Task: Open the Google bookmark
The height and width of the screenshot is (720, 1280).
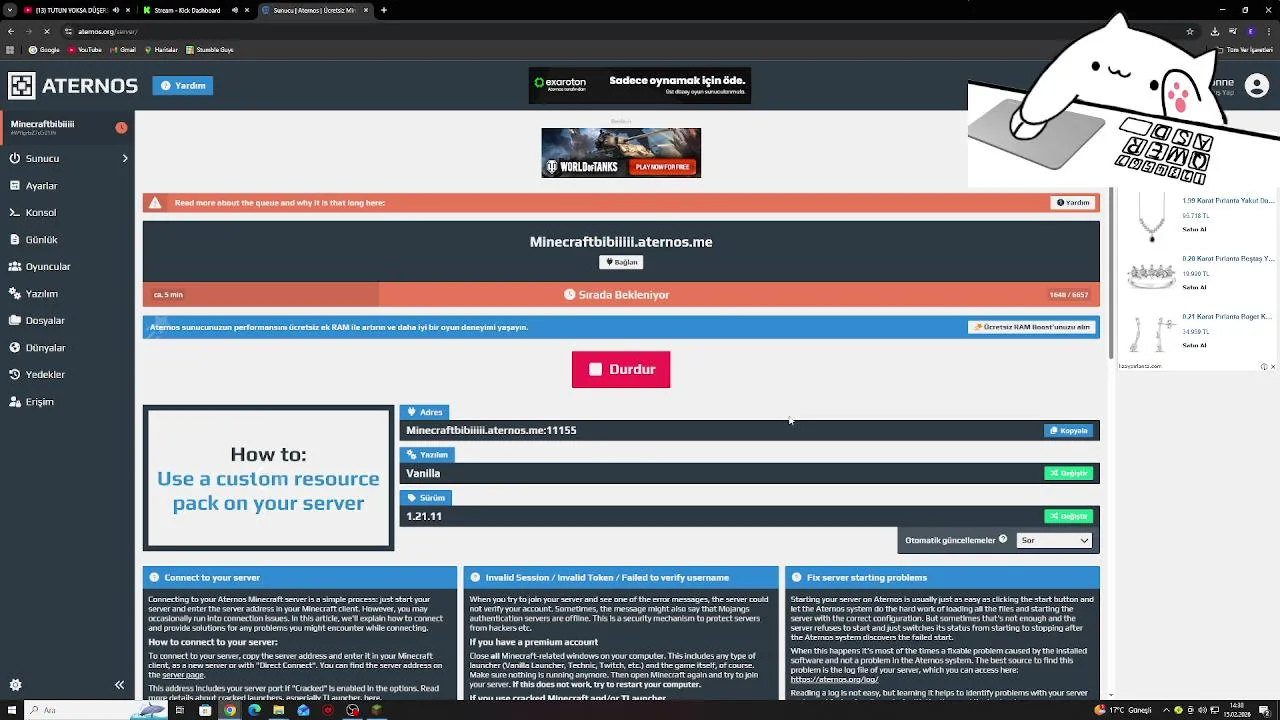Action: tap(44, 49)
